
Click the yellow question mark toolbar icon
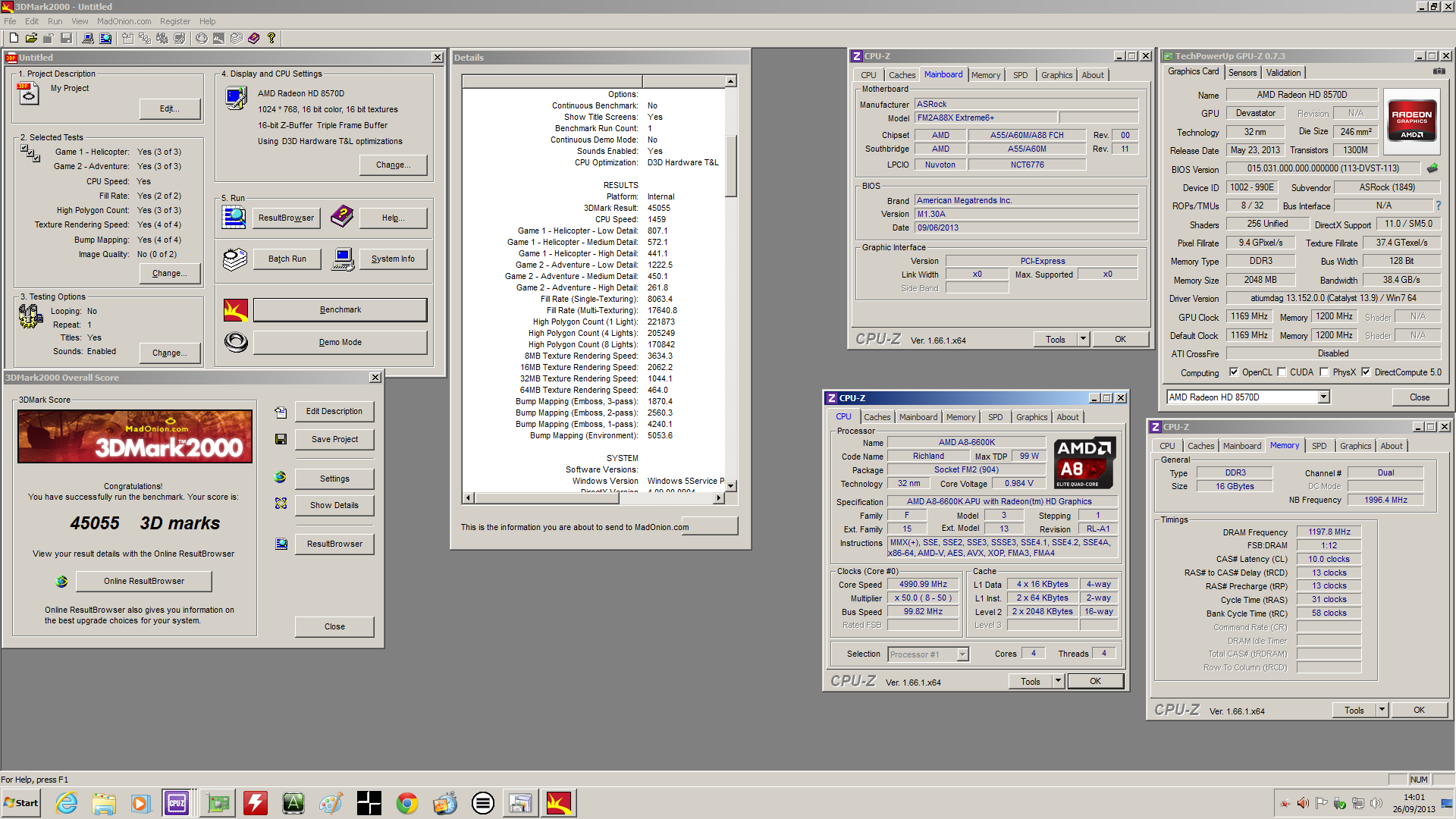coord(271,38)
